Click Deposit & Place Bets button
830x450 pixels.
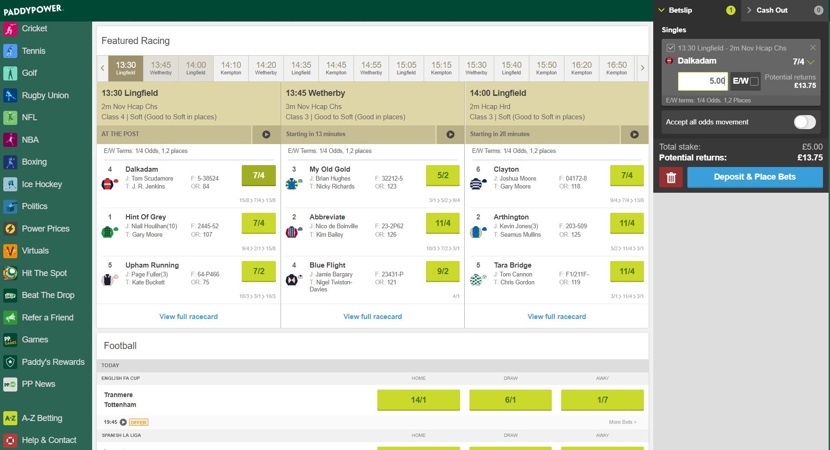755,177
